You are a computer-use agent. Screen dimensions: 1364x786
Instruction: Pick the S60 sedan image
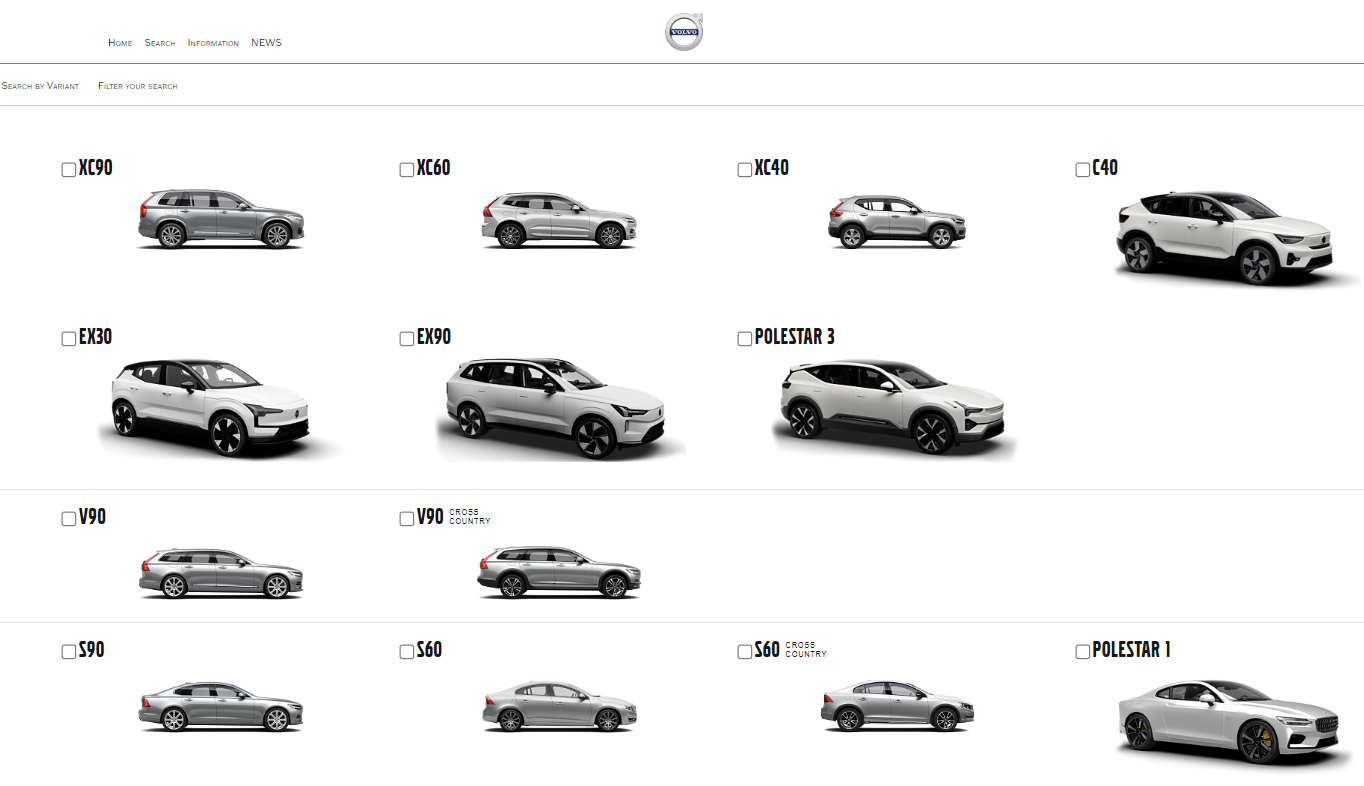pyautogui.click(x=559, y=707)
